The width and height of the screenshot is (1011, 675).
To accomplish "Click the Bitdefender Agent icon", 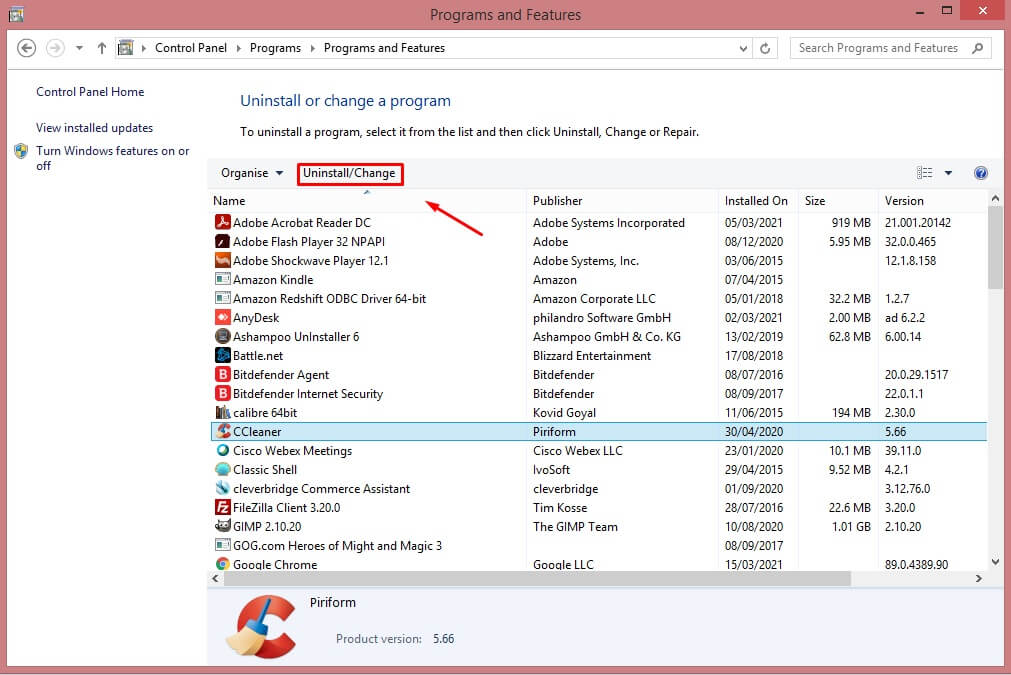I will (x=222, y=375).
